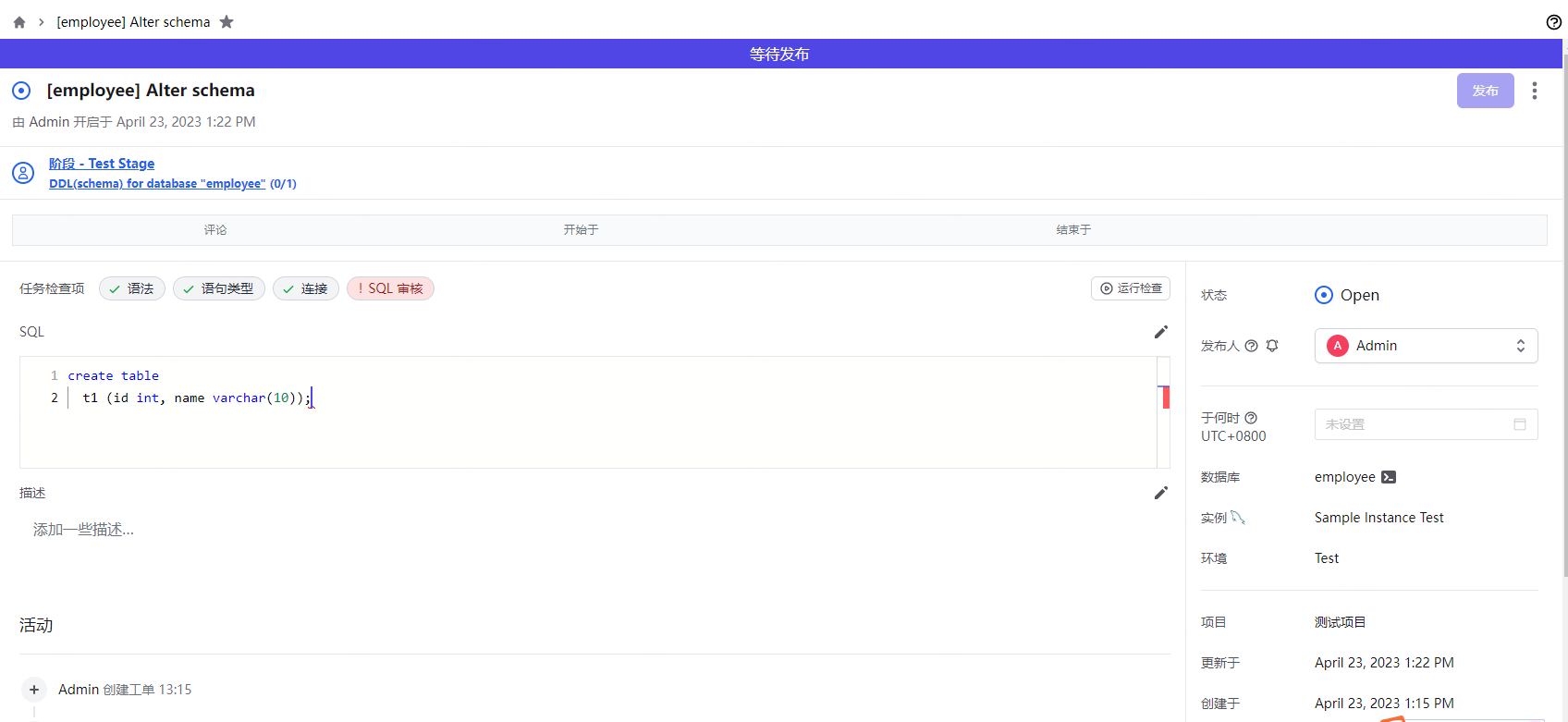Open the employee database link
The height and width of the screenshot is (722, 1568).
click(x=1345, y=477)
